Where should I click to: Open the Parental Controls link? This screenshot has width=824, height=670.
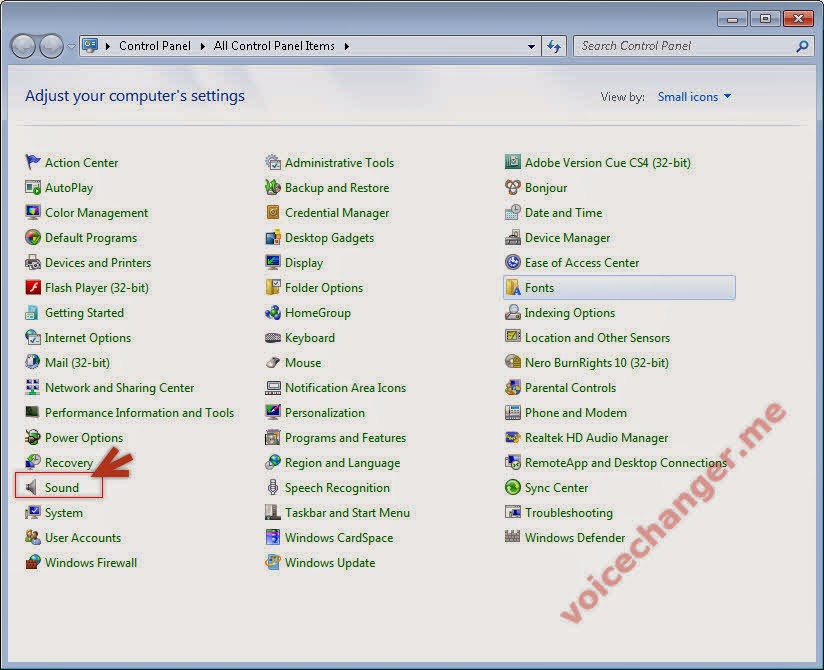[570, 388]
